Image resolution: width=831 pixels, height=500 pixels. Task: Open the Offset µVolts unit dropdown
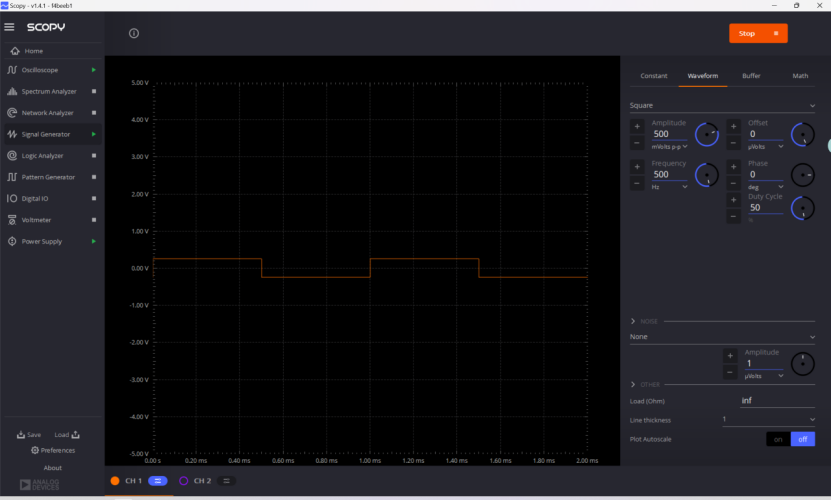765,147
